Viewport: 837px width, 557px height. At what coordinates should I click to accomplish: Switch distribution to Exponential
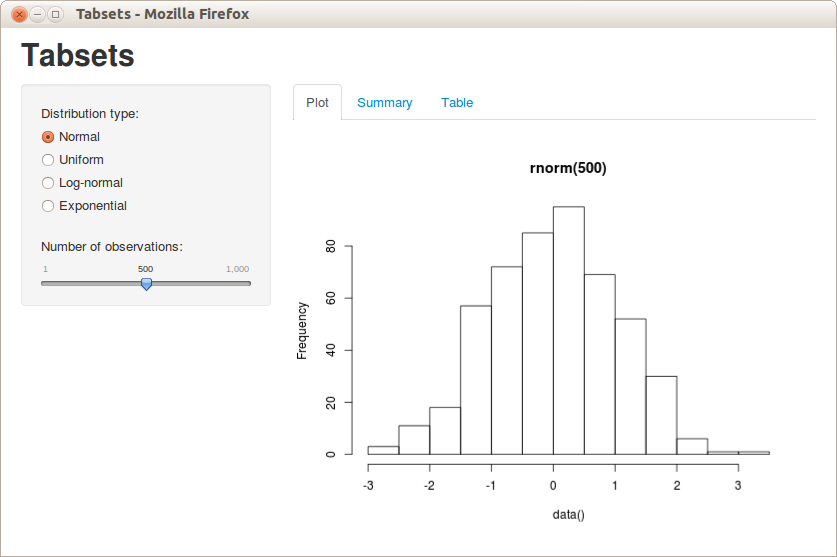[x=47, y=206]
